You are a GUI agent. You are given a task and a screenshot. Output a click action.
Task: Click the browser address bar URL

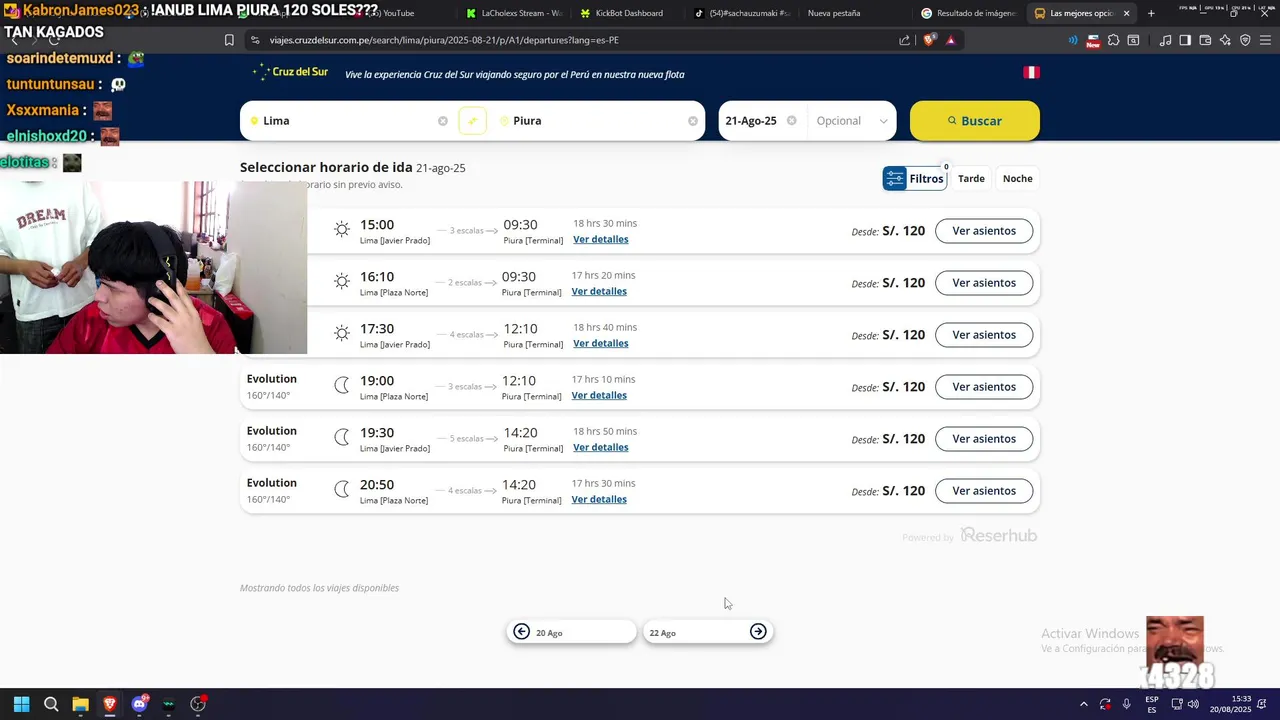[x=444, y=40]
